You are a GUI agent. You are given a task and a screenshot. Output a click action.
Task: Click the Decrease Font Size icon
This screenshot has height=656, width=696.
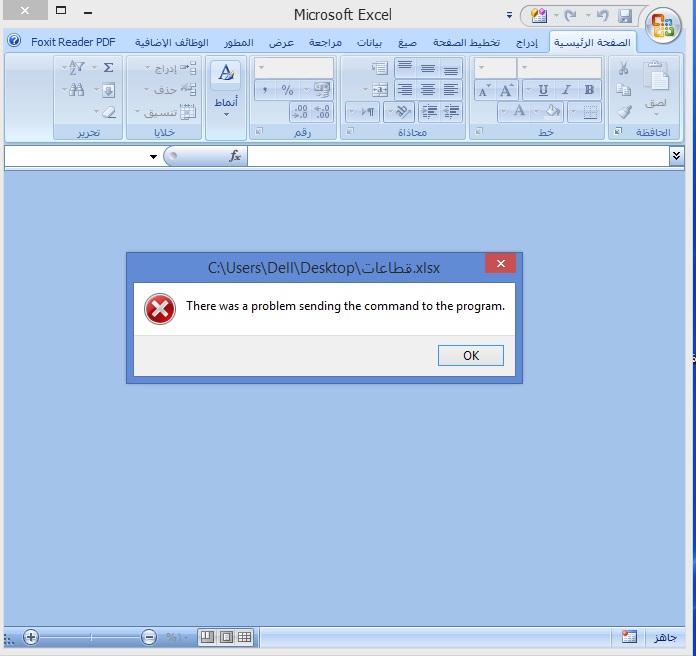pos(484,90)
